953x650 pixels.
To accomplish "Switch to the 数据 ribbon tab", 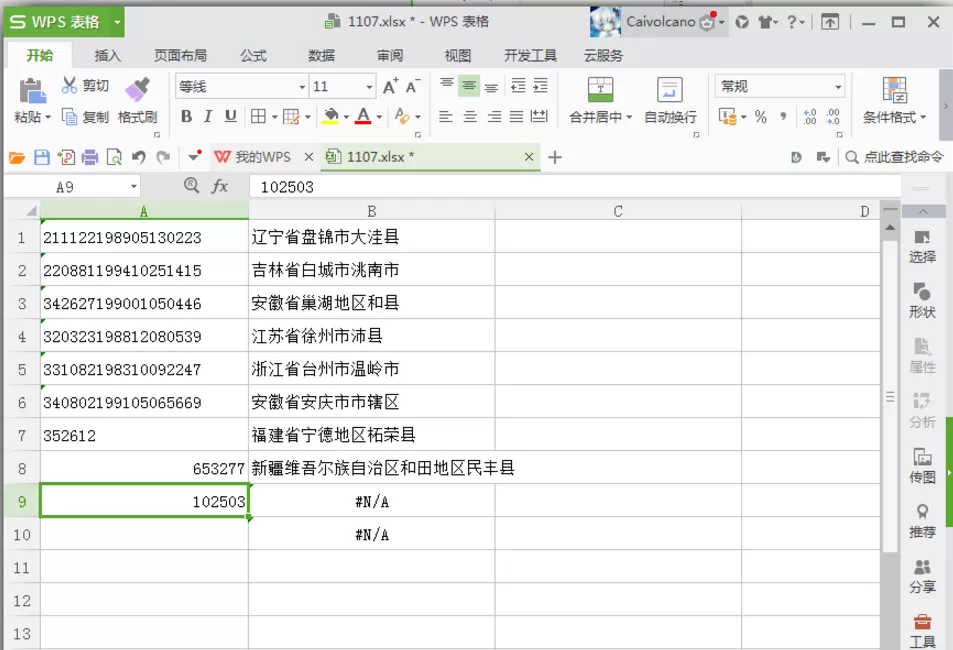I will (x=322, y=56).
